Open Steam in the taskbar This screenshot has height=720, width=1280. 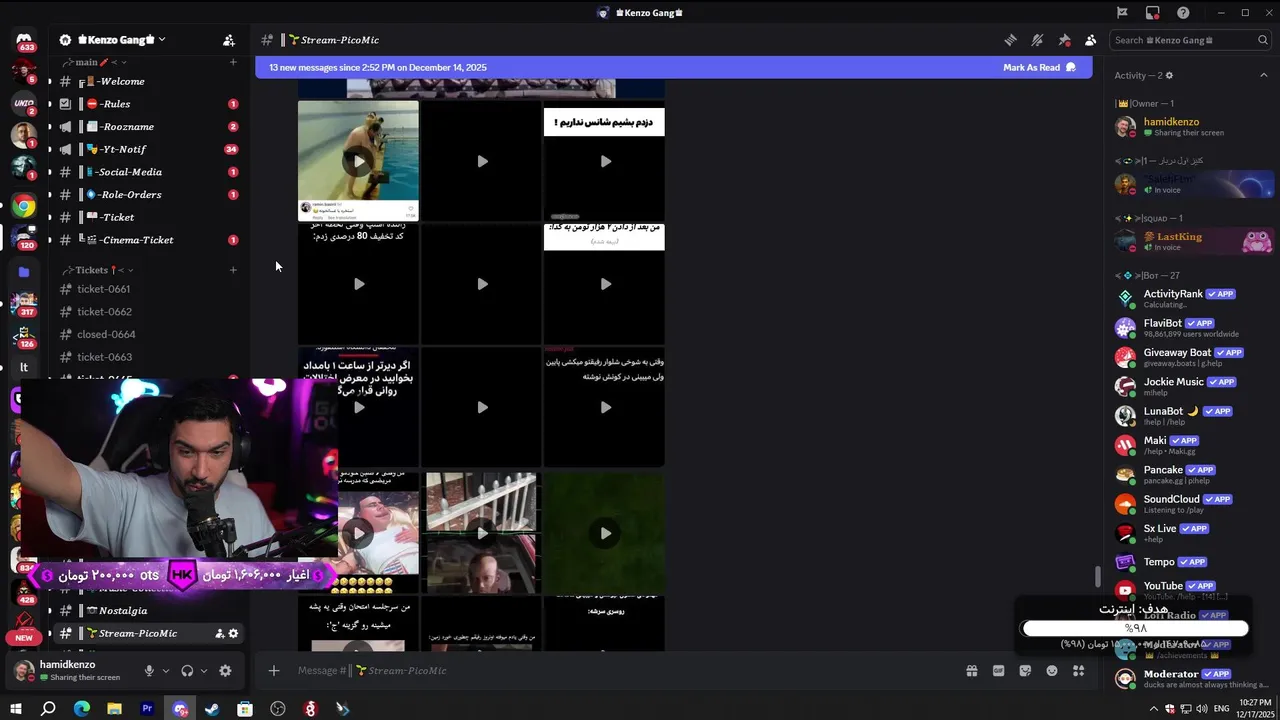tap(212, 709)
